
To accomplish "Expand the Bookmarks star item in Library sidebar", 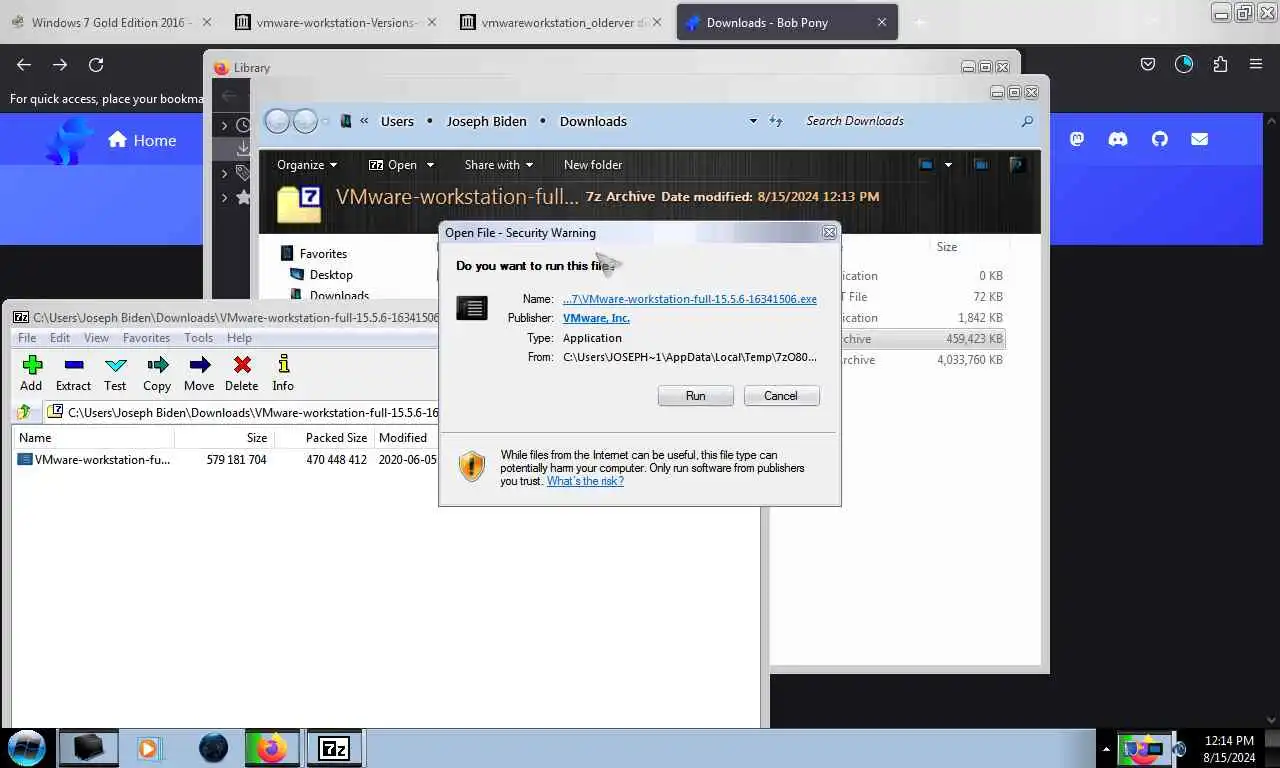I will [225, 198].
